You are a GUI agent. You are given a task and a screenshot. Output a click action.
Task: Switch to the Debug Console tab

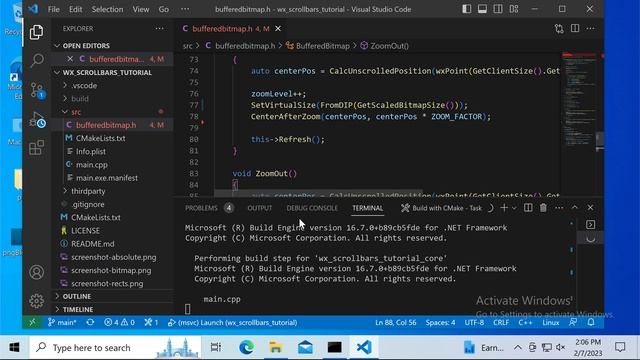312,208
